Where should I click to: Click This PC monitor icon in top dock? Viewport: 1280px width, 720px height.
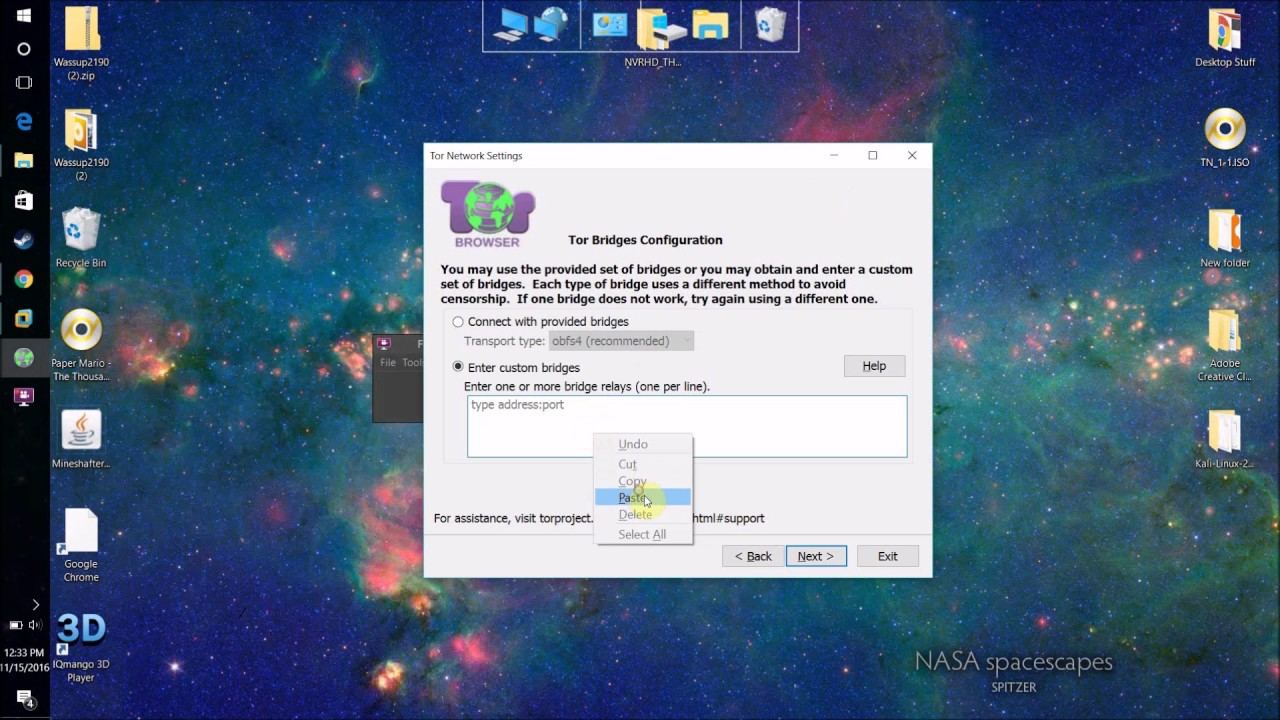[511, 25]
